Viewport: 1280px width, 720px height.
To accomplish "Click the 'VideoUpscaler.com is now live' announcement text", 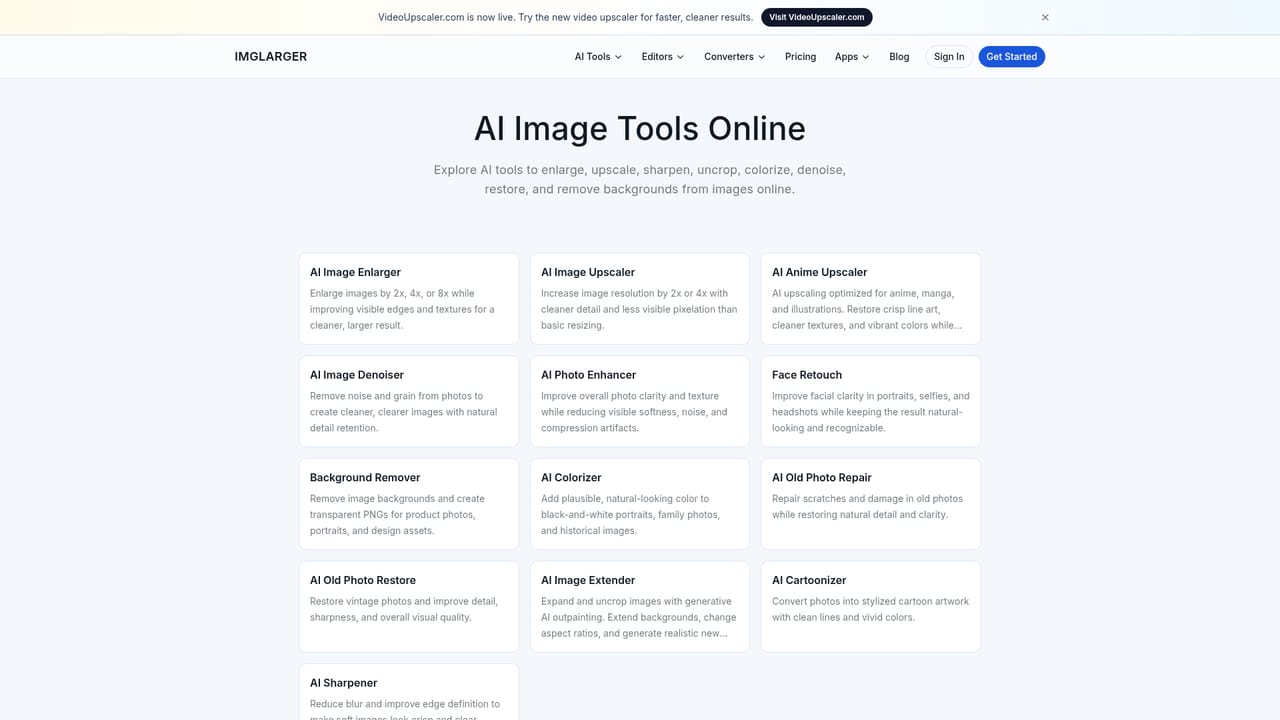I will (x=565, y=17).
